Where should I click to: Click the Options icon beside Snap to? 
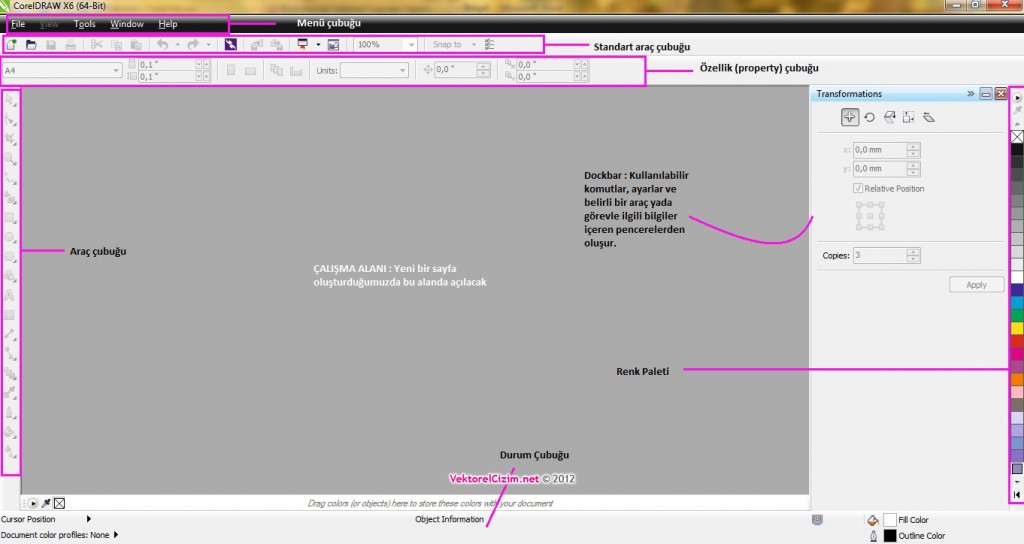pos(489,45)
